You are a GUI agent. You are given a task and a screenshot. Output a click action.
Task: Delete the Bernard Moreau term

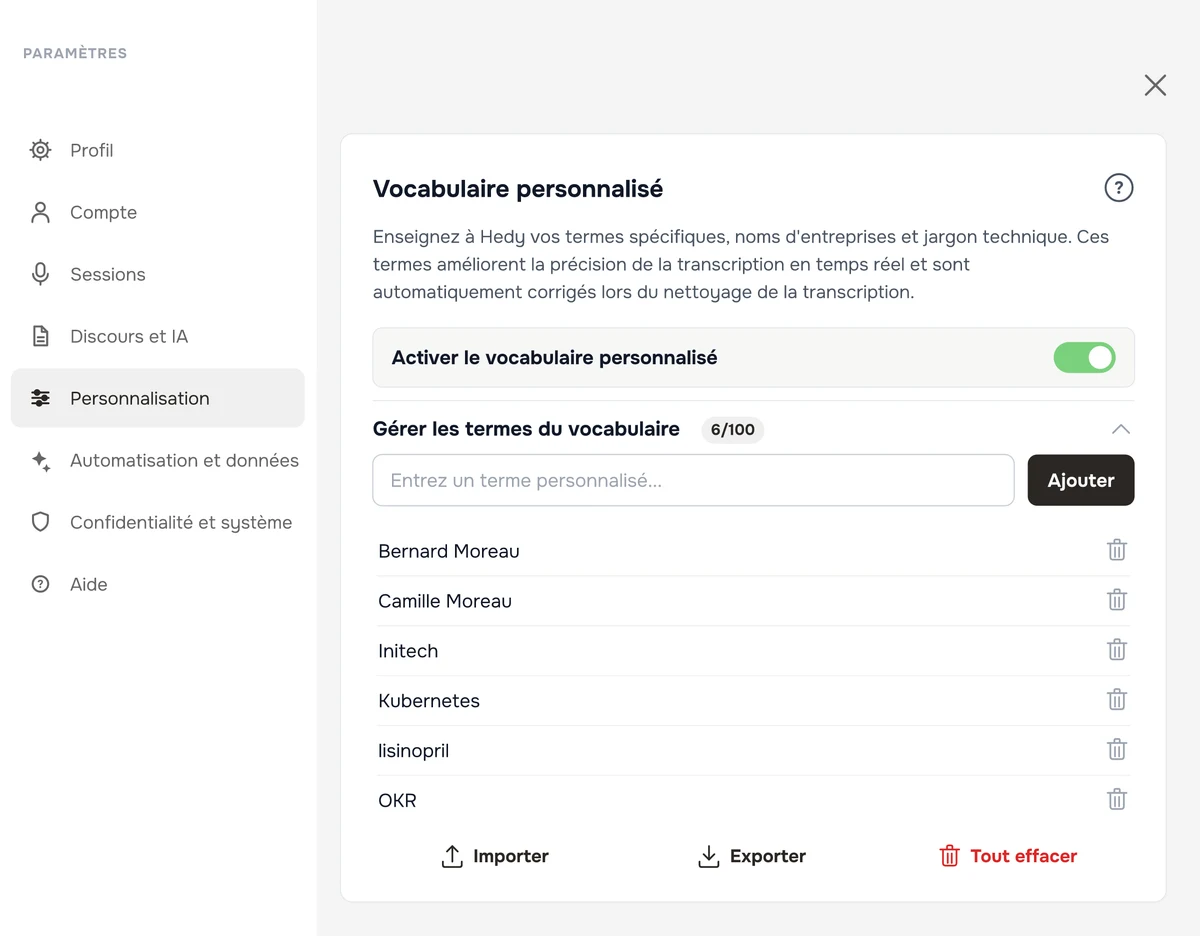1117,550
